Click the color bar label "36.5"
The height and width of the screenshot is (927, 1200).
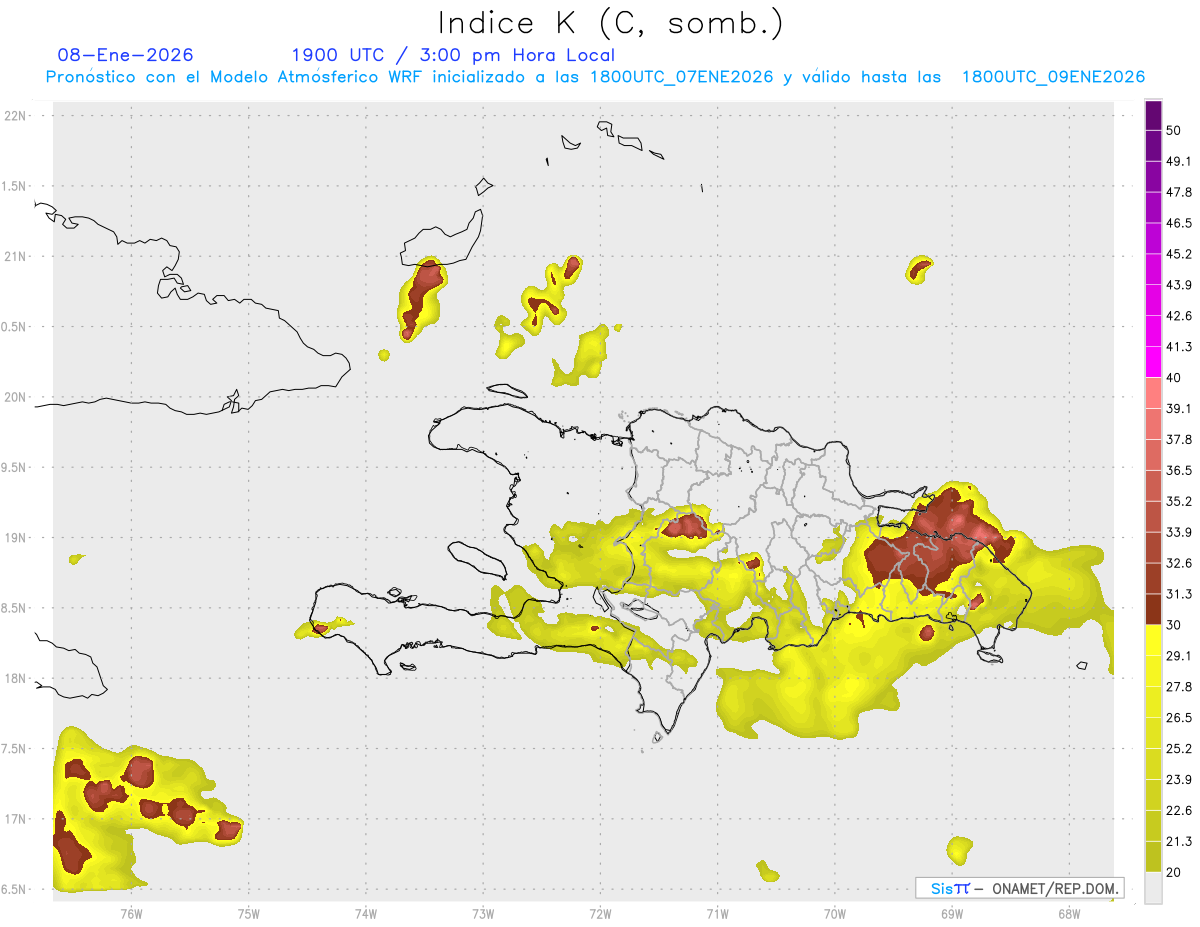coord(1179,470)
